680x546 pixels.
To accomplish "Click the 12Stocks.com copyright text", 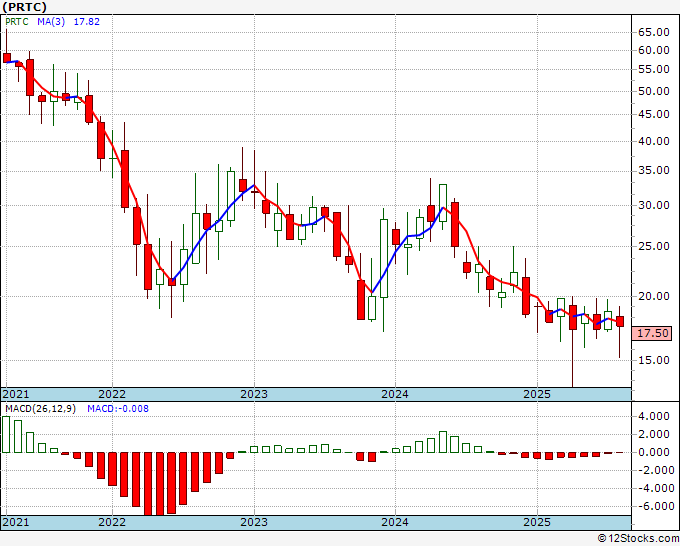I will 638,539.
